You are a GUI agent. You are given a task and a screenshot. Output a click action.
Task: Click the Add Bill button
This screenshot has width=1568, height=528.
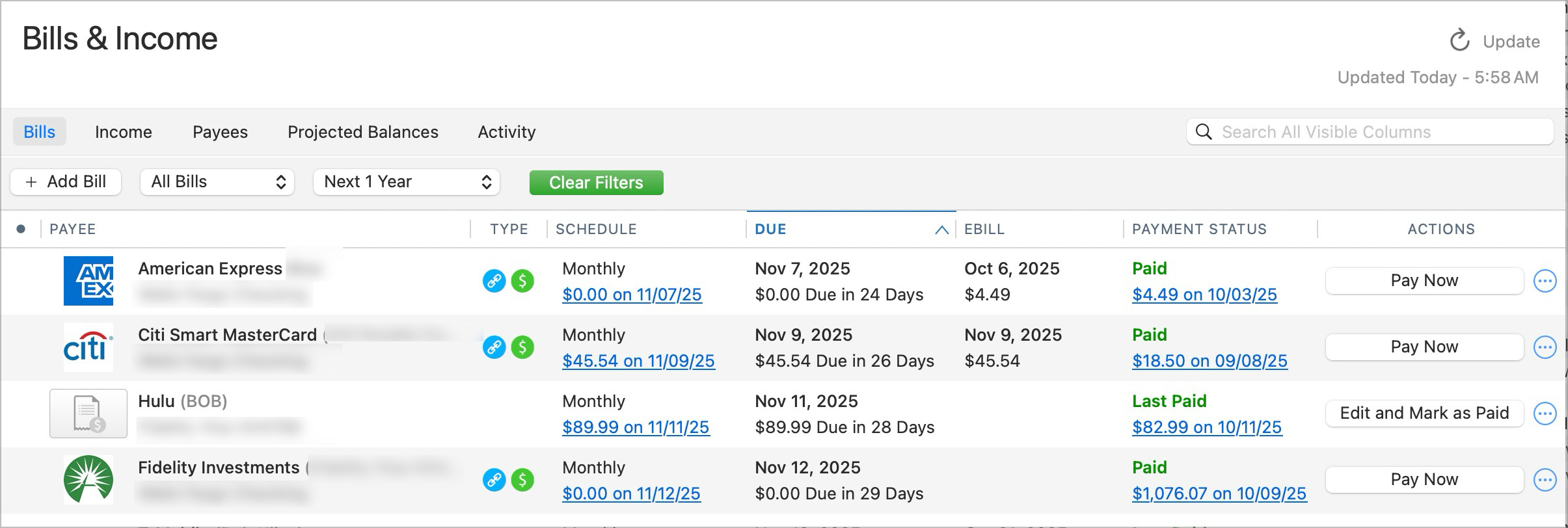point(66,182)
